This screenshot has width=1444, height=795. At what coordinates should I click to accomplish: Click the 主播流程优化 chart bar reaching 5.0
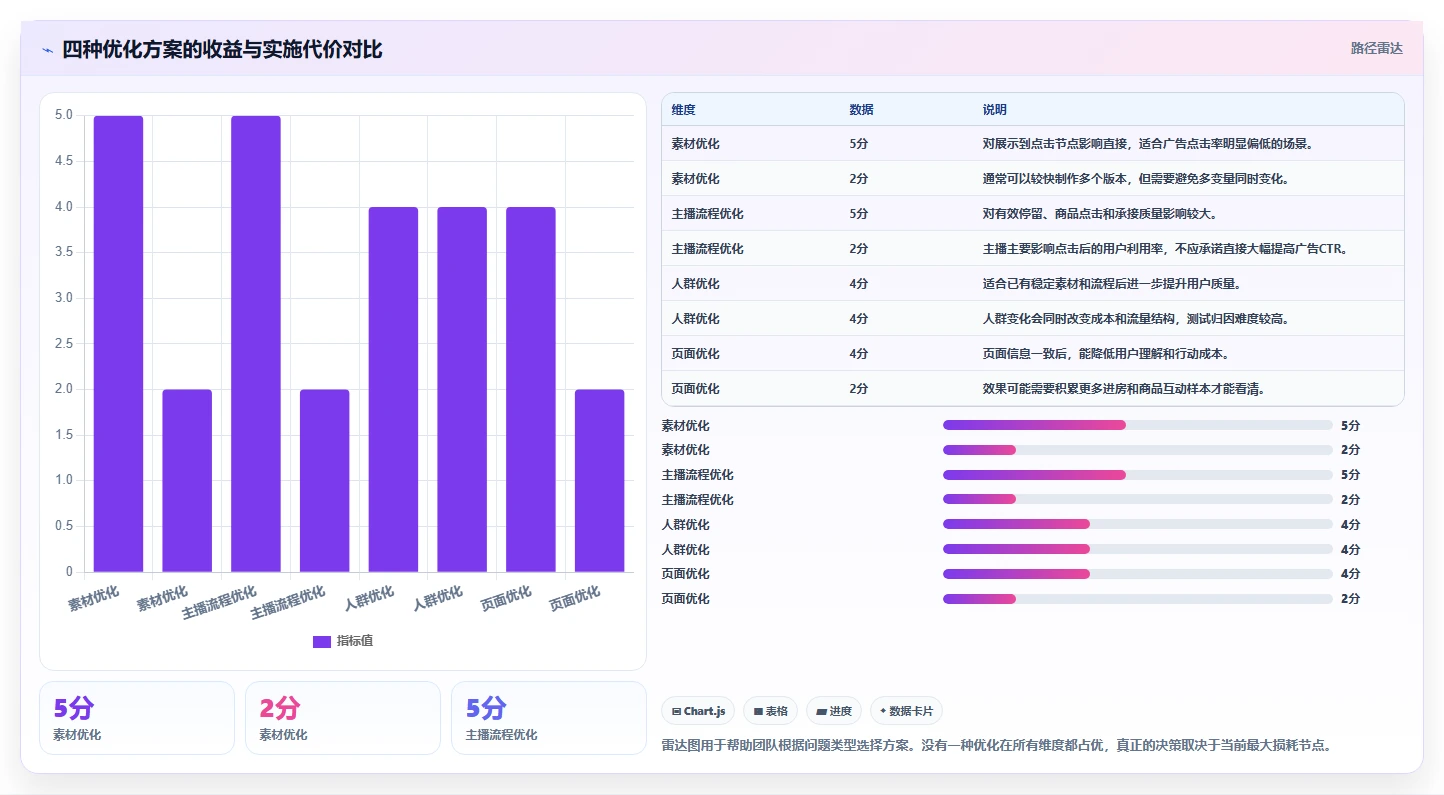point(256,344)
